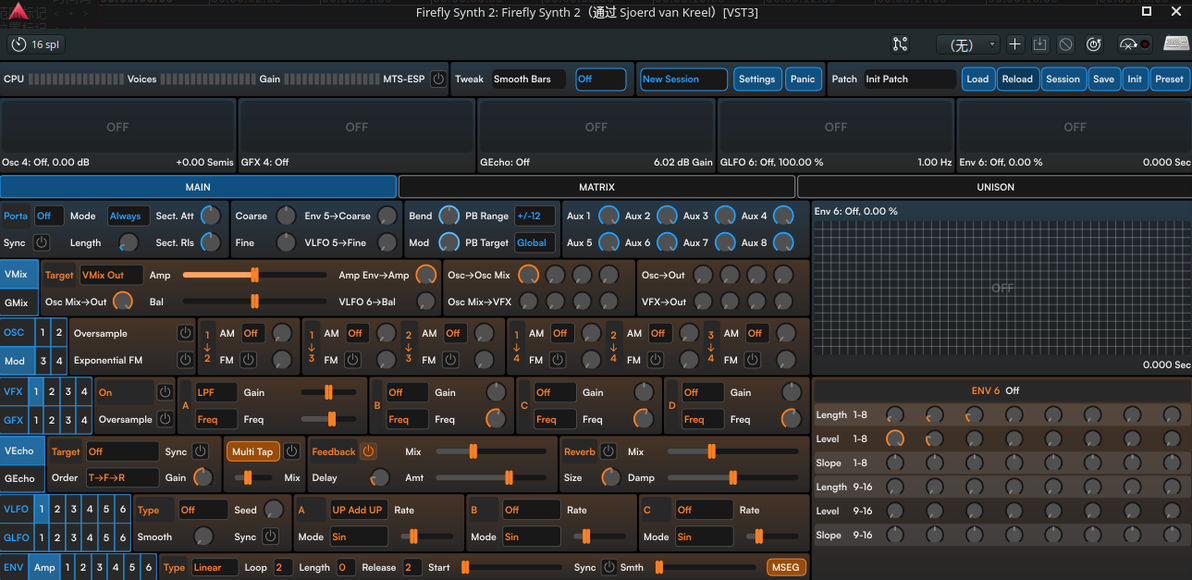Image resolution: width=1192 pixels, height=580 pixels.
Task: Open the Tweak Smooth Bars dropdown
Action: tap(528, 79)
